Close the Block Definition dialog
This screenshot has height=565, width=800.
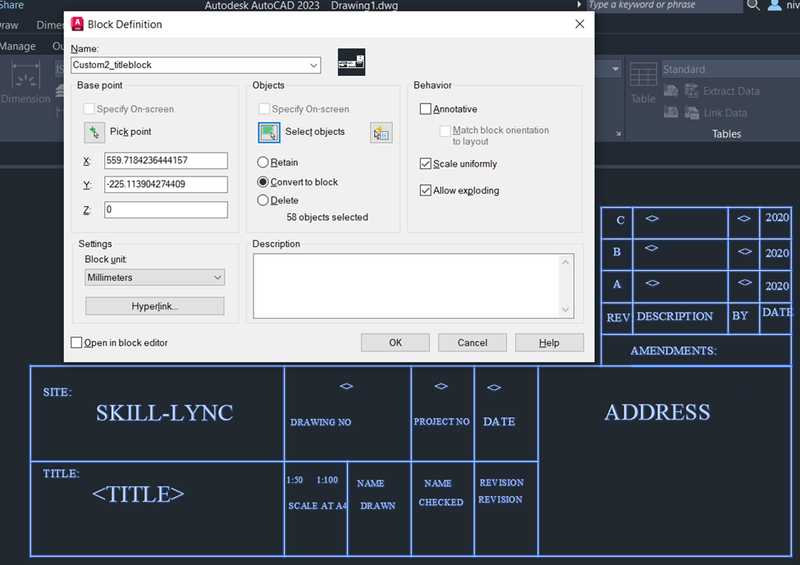click(x=580, y=24)
